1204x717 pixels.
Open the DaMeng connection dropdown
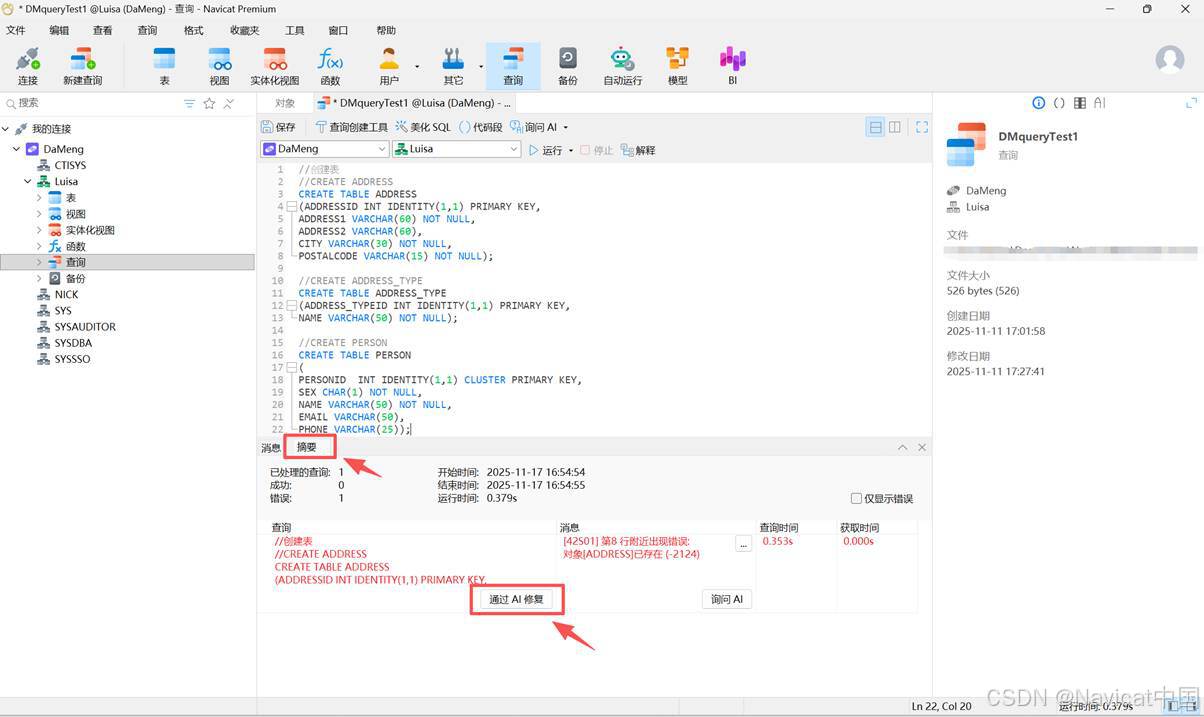(x=324, y=149)
